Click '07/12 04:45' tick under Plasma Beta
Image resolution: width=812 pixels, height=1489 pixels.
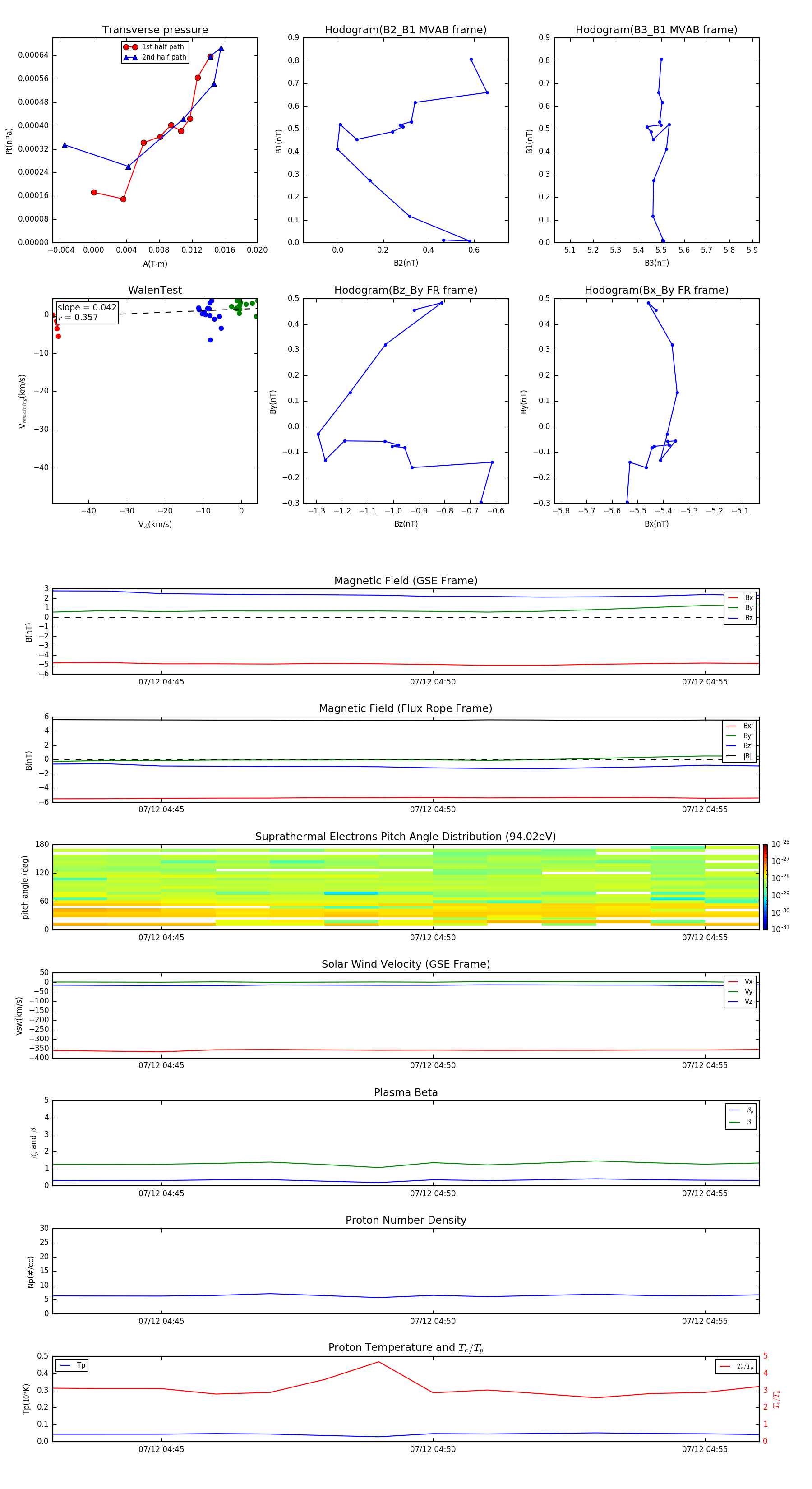tap(161, 1193)
